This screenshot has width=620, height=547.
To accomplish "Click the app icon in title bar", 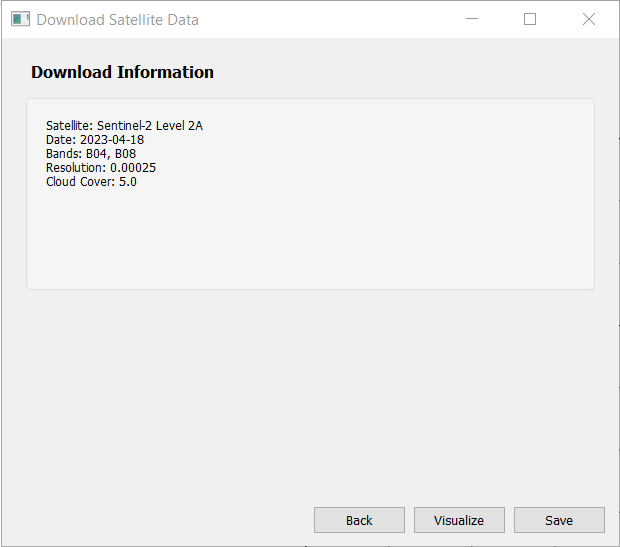I will coord(20,19).
